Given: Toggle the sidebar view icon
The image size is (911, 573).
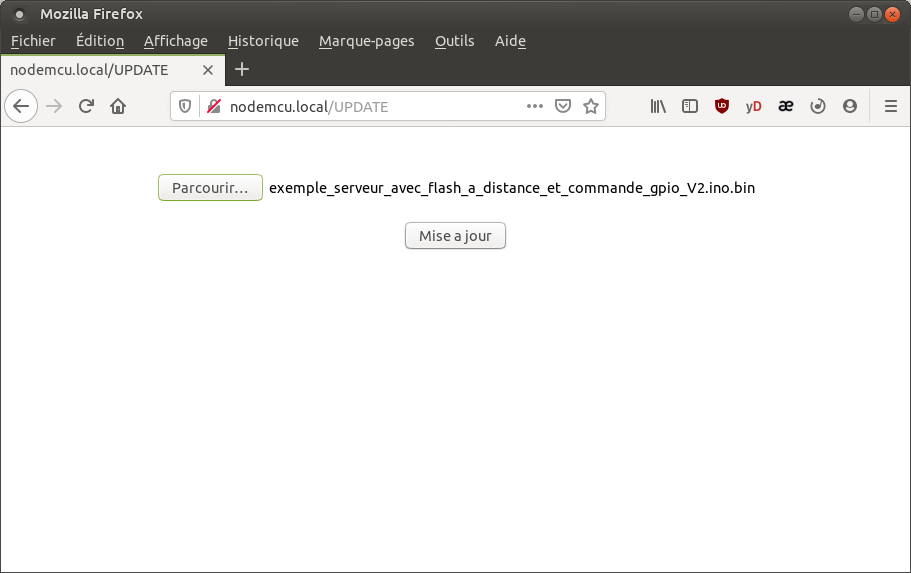Looking at the screenshot, I should pyautogui.click(x=690, y=106).
